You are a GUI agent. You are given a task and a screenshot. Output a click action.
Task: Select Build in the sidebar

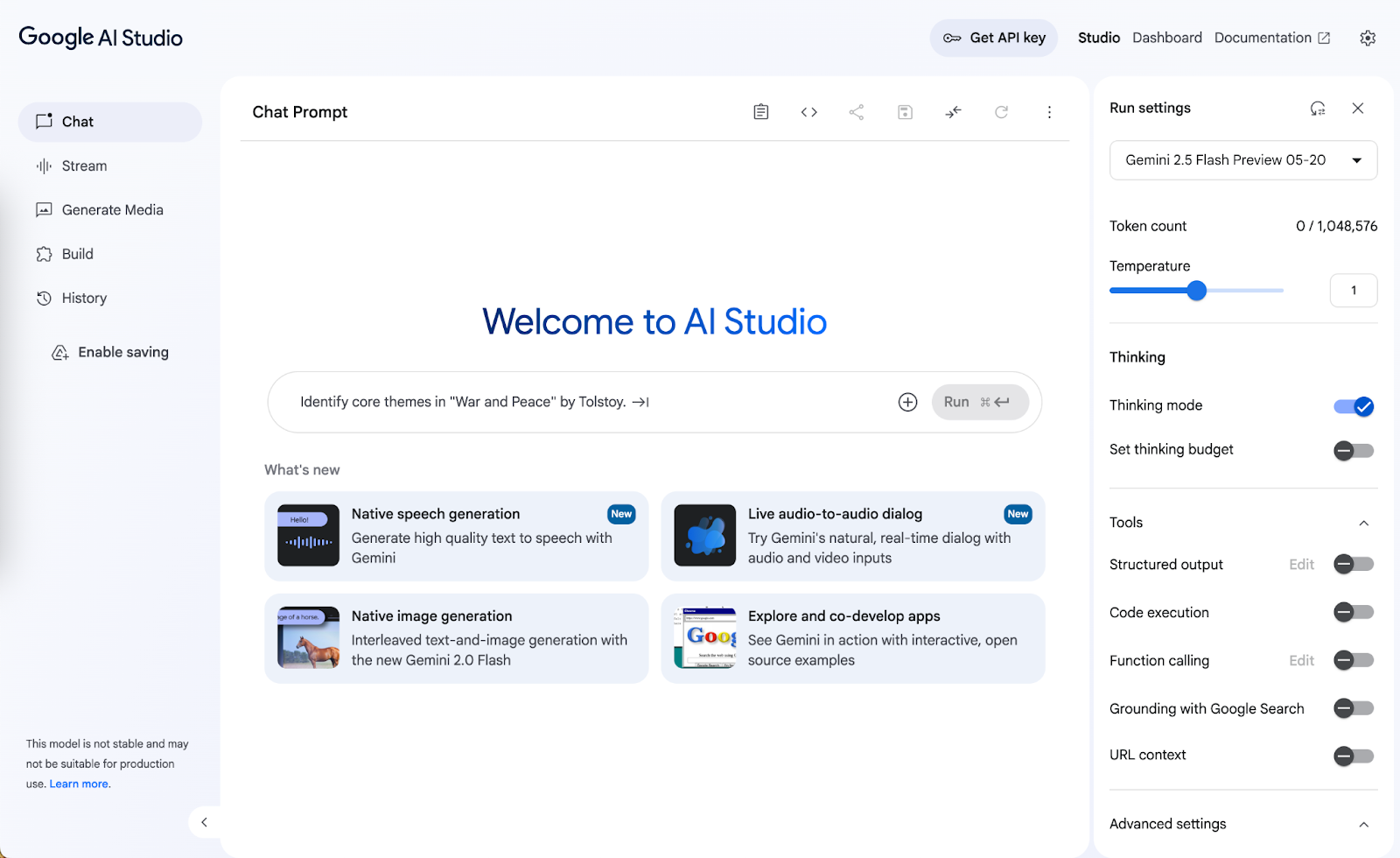point(110,254)
